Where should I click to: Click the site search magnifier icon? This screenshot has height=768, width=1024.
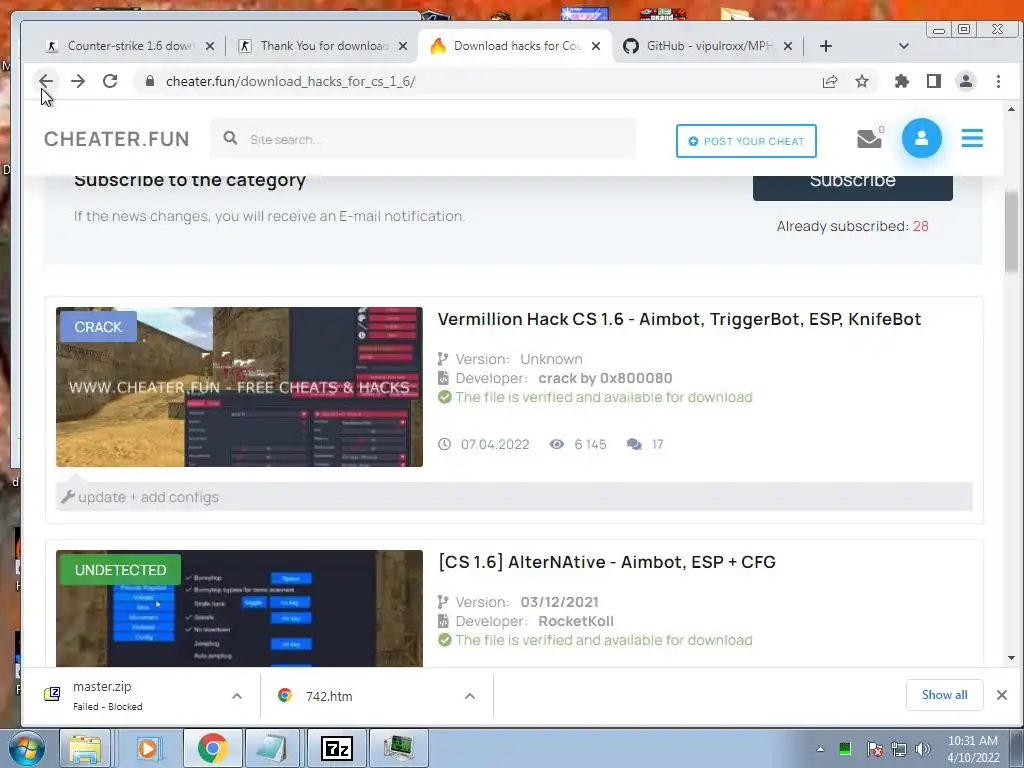tap(230, 138)
